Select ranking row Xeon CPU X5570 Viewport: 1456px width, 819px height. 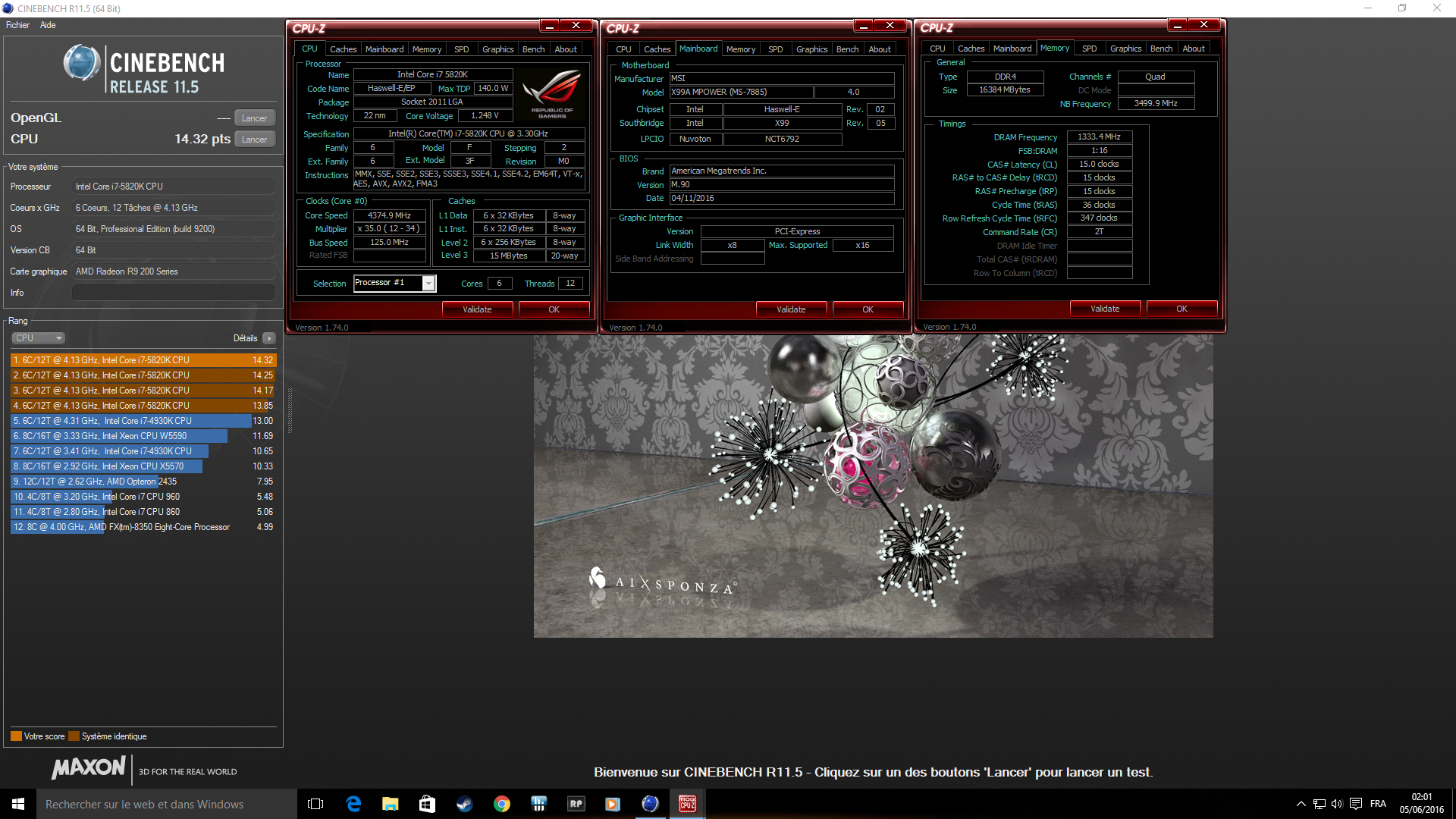tap(143, 466)
